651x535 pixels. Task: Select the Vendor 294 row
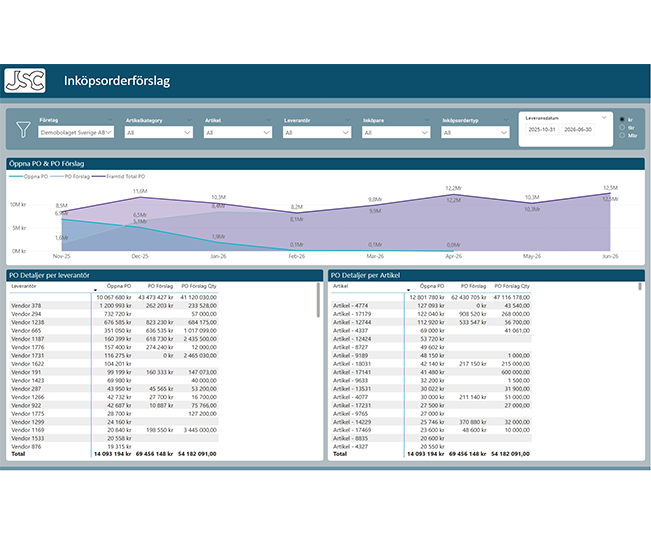point(114,314)
